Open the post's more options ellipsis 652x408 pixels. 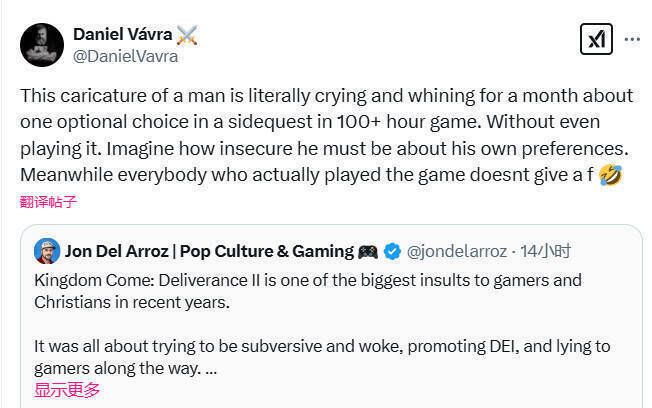632,40
